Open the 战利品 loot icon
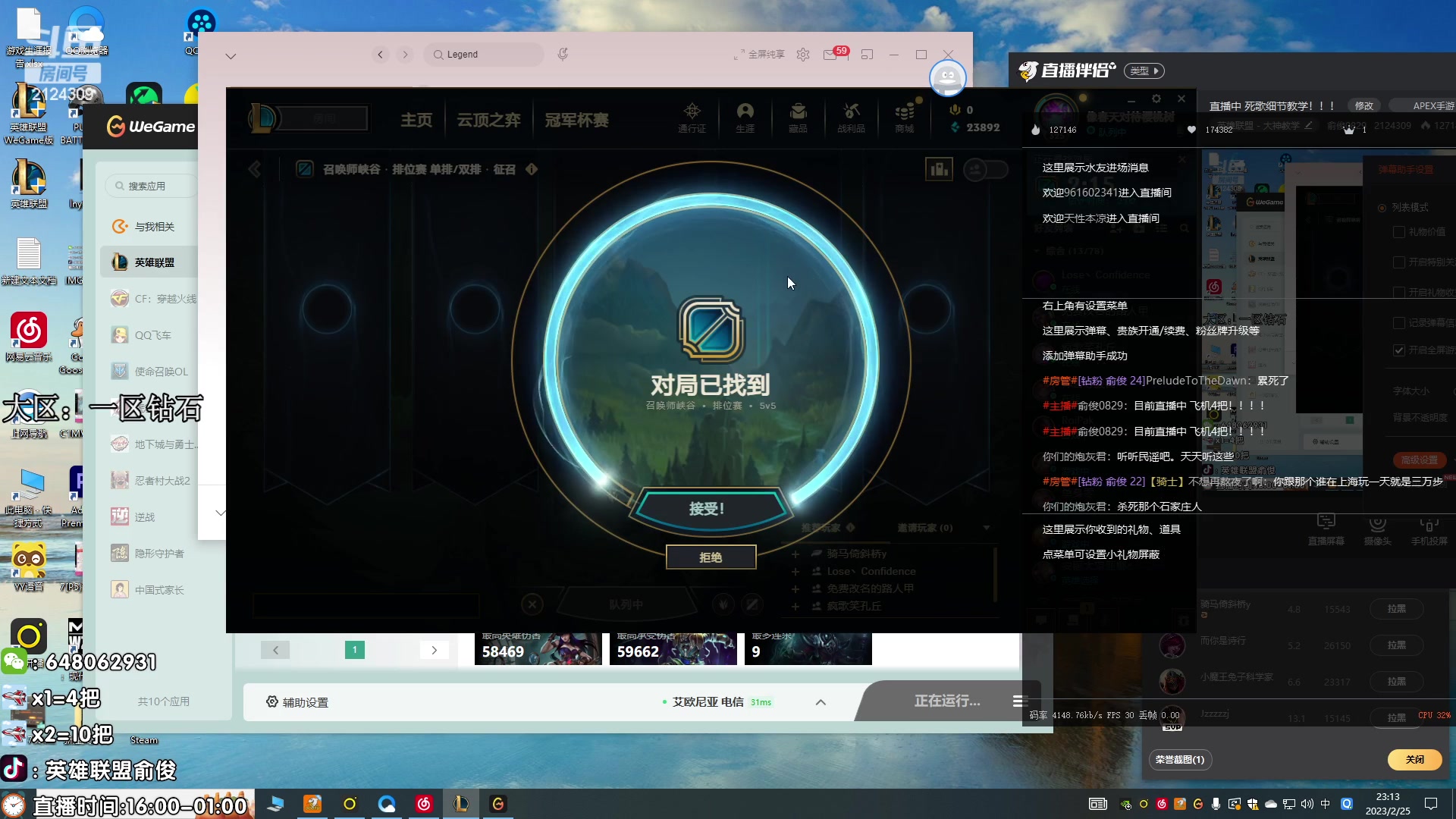The width and height of the screenshot is (1456, 819). point(851,118)
